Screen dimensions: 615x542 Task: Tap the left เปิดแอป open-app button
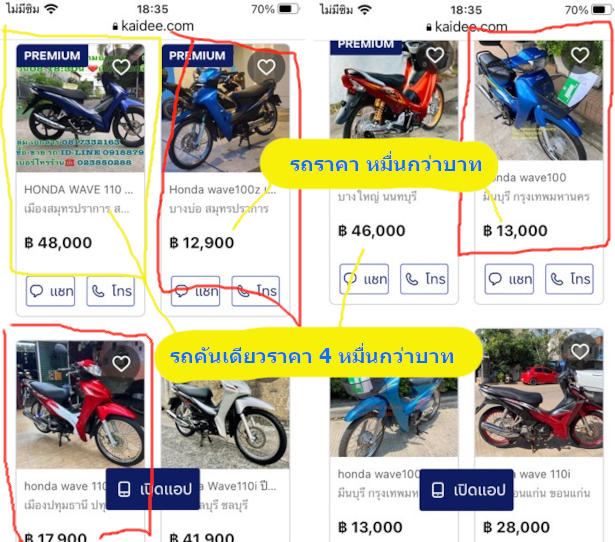tap(153, 489)
